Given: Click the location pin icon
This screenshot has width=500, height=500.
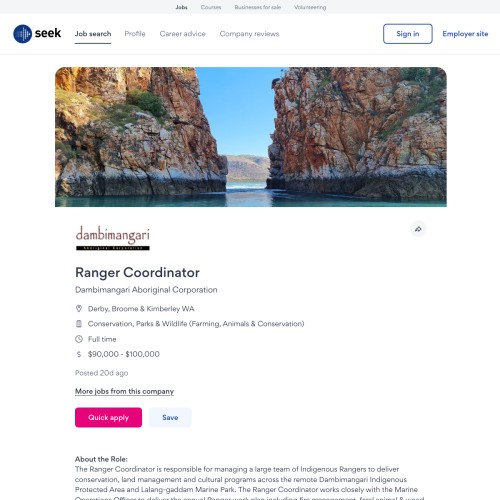Looking at the screenshot, I should coord(79,308).
